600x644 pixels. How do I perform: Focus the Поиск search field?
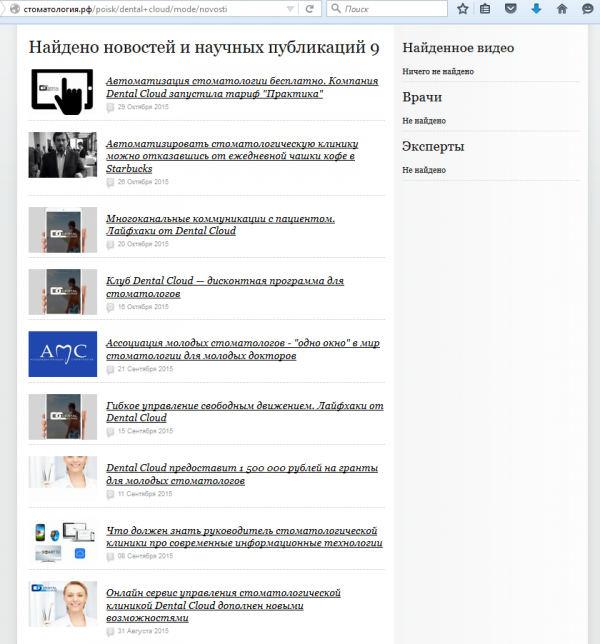point(387,9)
